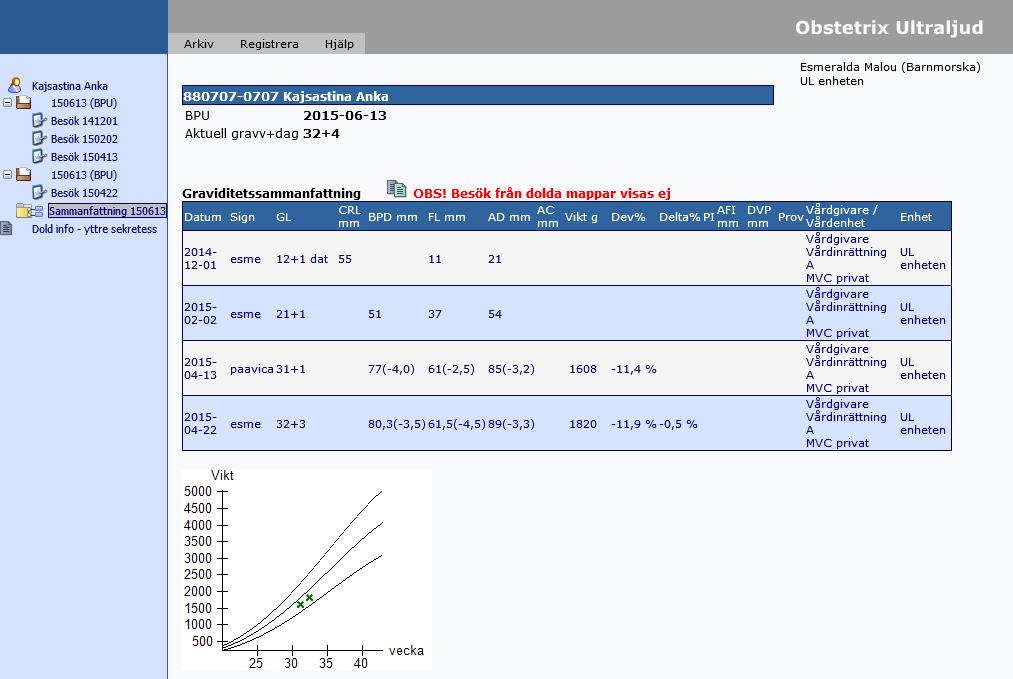
Task: Click the FL value 61,5(-4,5)
Action: tap(457, 424)
